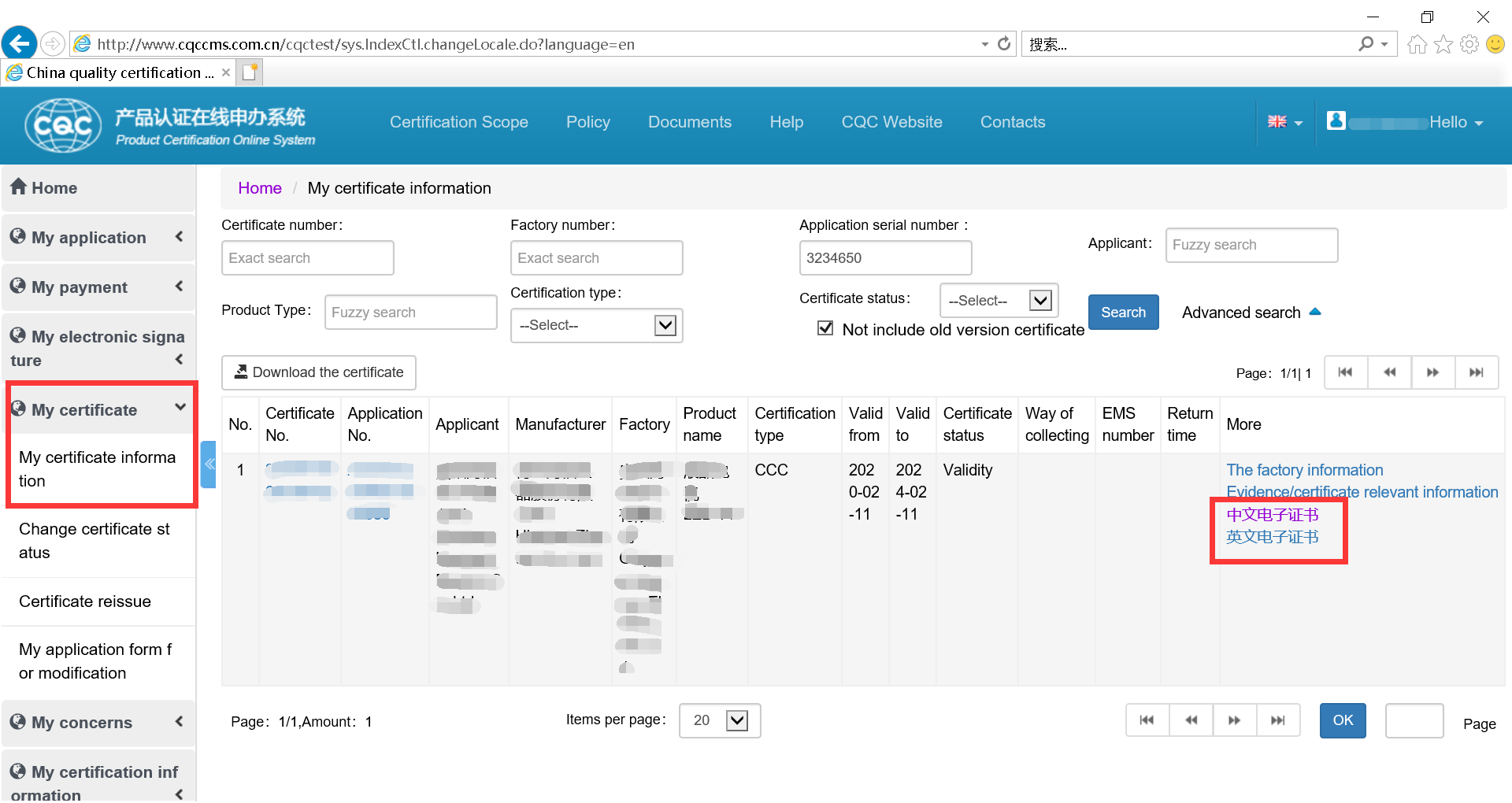Change items per page dropdown
Image resolution: width=1512 pixels, height=803 pixels.
coord(719,720)
